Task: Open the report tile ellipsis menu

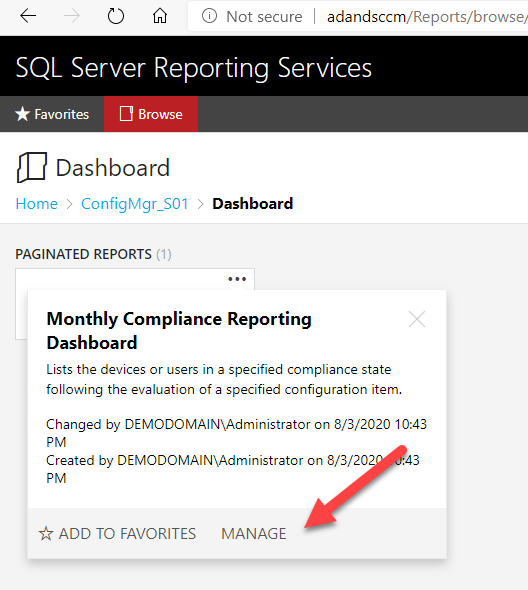Action: pyautogui.click(x=237, y=279)
